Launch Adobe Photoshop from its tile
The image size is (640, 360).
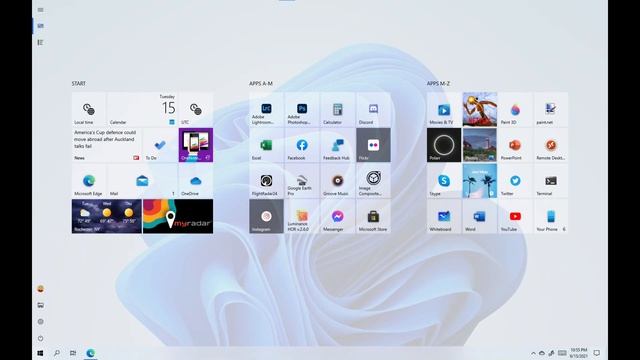302,109
